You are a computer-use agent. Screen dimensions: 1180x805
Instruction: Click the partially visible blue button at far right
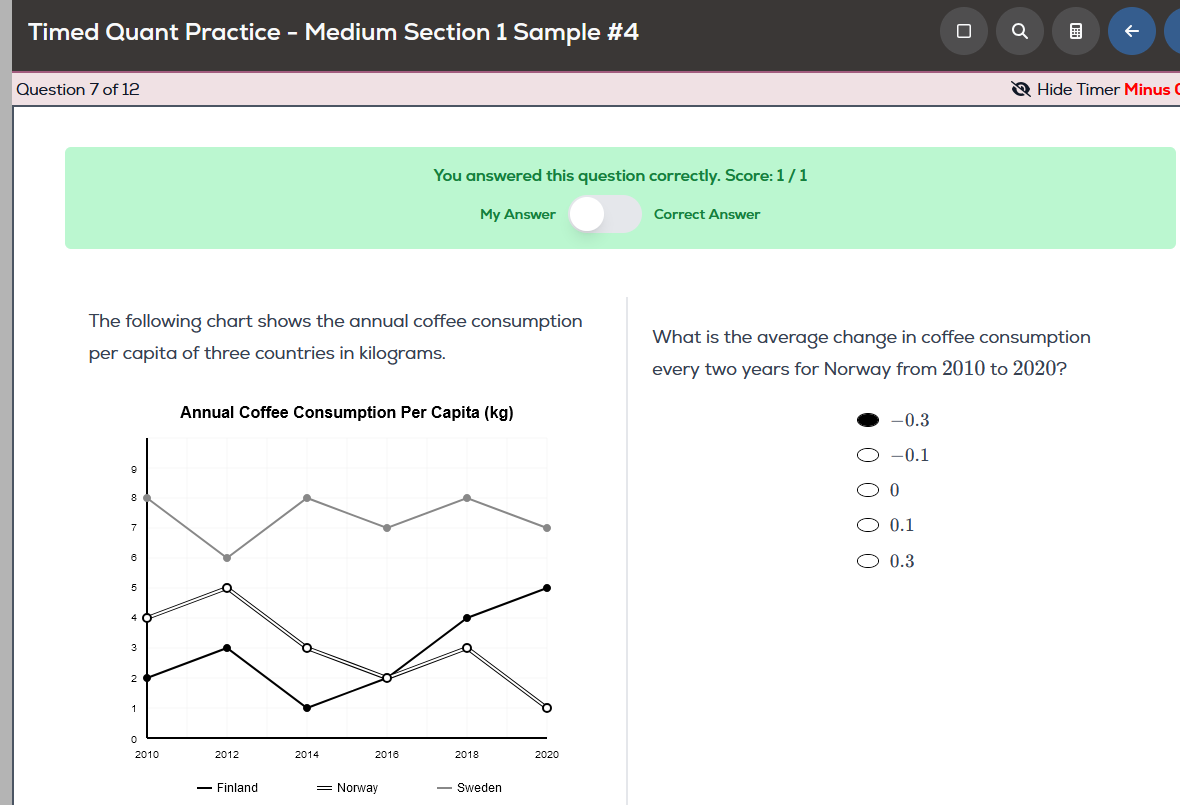(1173, 32)
